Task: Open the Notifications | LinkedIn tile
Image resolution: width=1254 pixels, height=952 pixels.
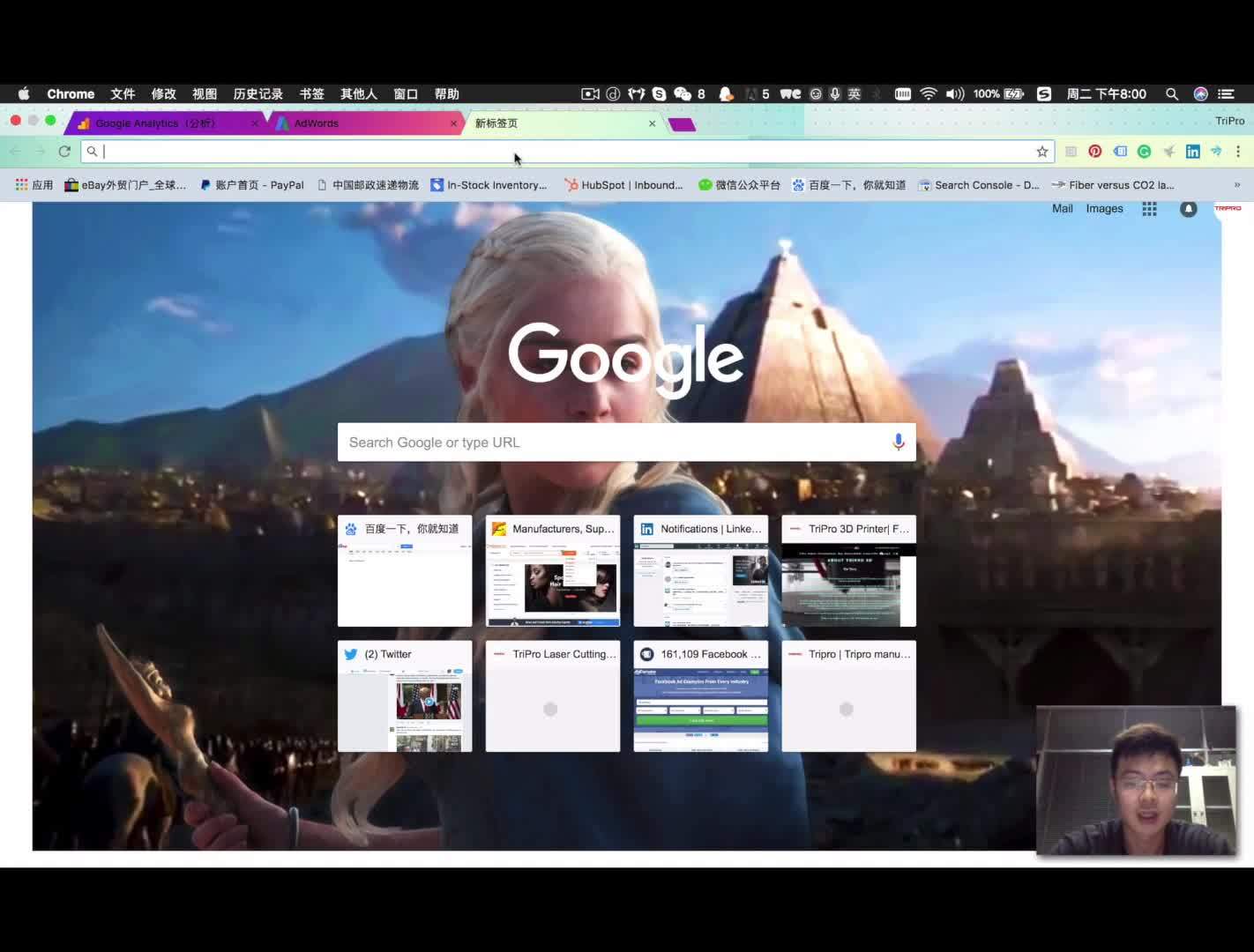Action: [701, 571]
